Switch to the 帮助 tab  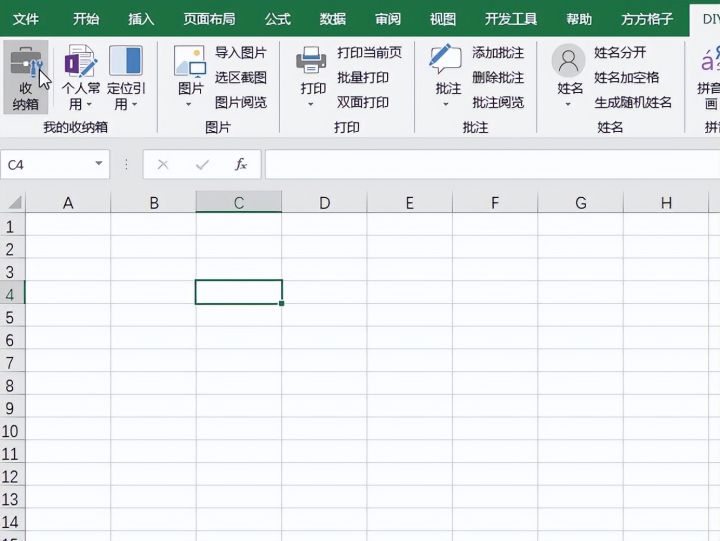pyautogui.click(x=579, y=19)
